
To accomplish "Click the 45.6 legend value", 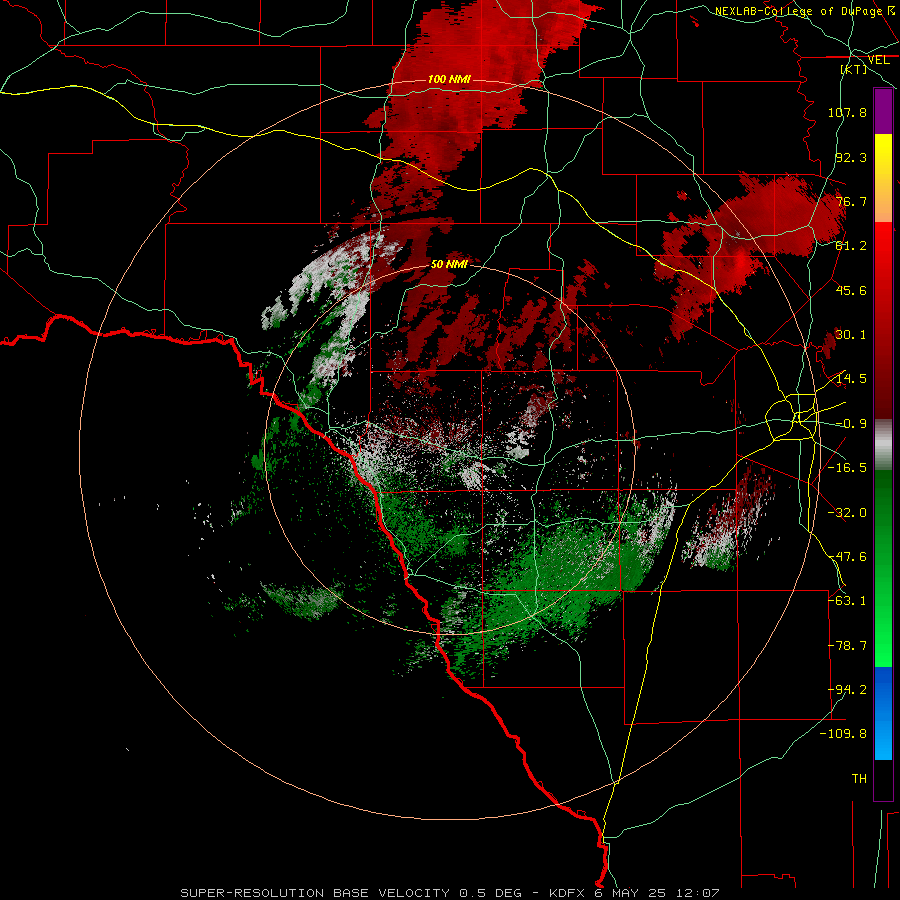I will click(851, 290).
